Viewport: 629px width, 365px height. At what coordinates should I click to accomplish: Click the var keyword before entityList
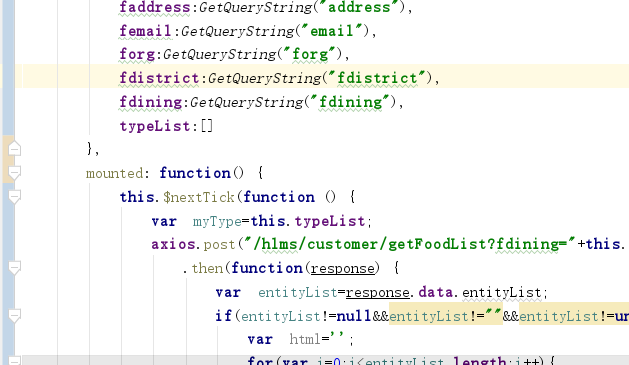[x=228, y=292]
